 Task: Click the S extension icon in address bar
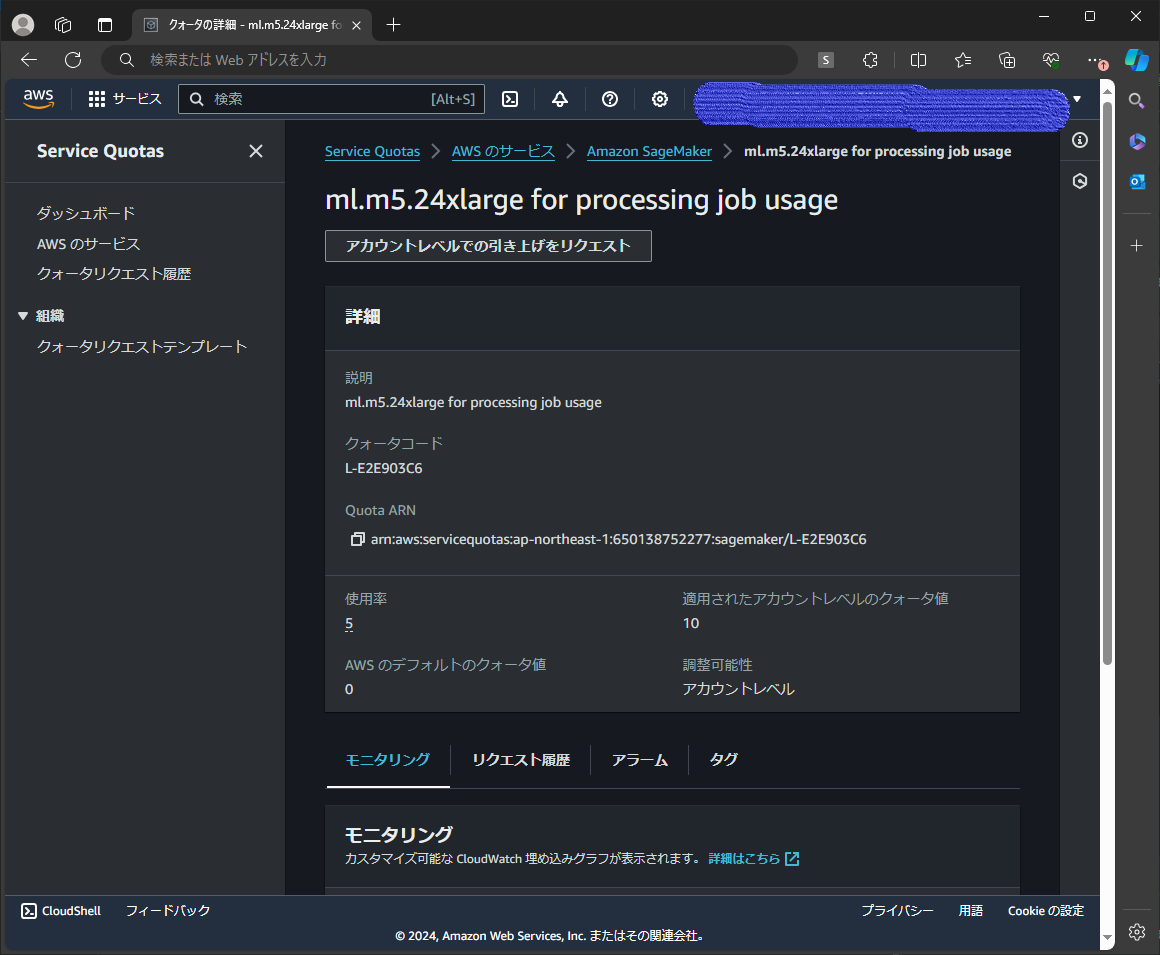pos(826,60)
